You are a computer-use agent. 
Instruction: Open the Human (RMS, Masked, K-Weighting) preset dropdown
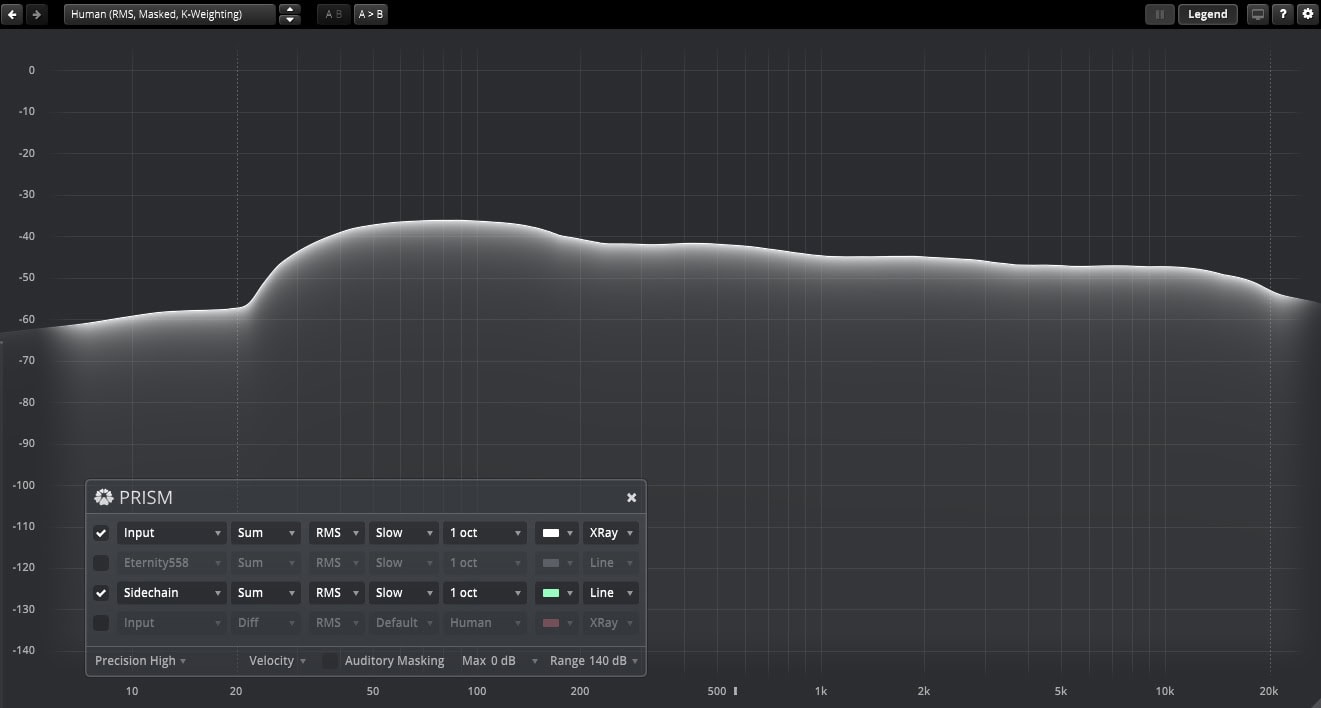pos(168,14)
